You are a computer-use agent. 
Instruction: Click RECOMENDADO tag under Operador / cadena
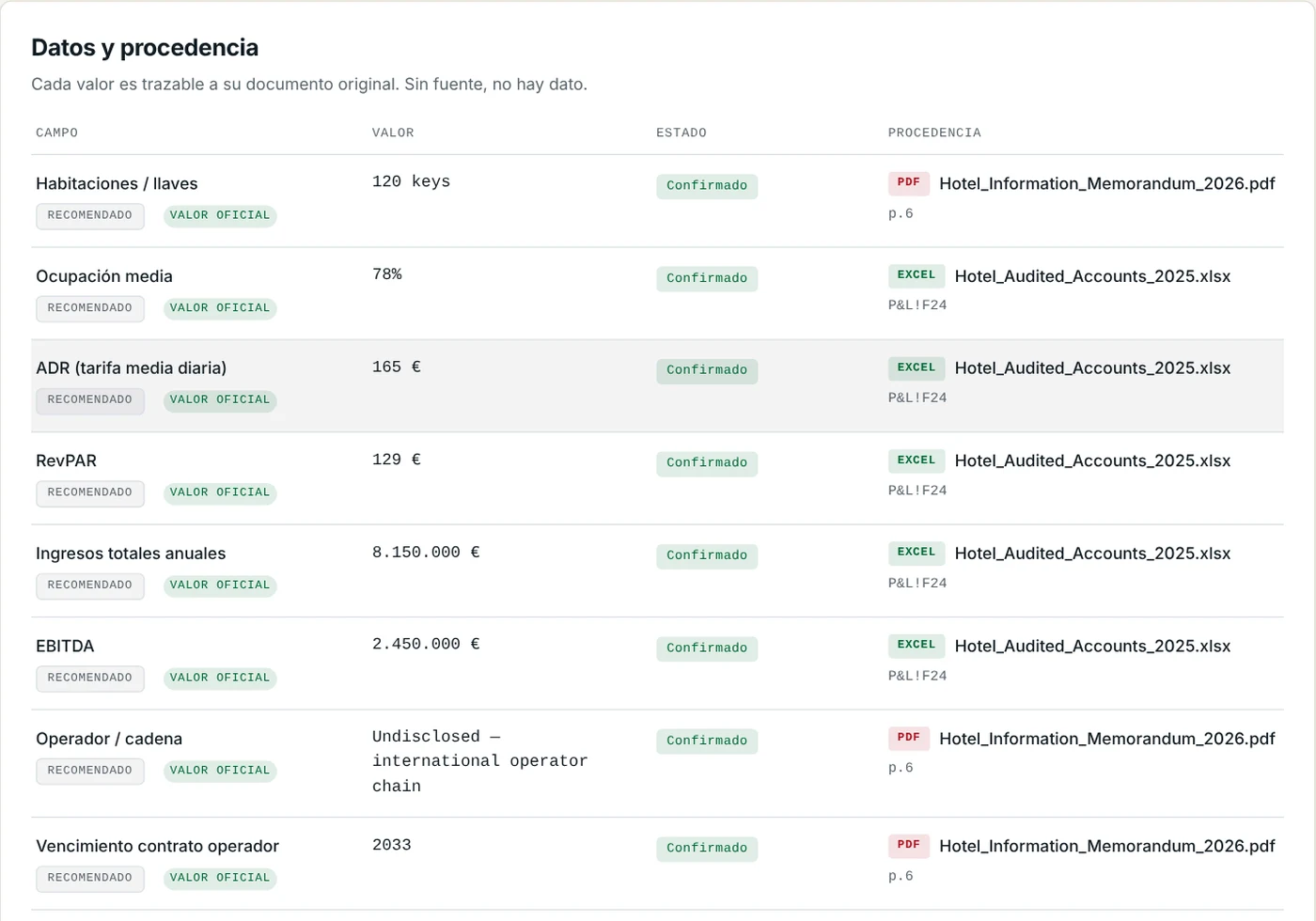coord(90,771)
